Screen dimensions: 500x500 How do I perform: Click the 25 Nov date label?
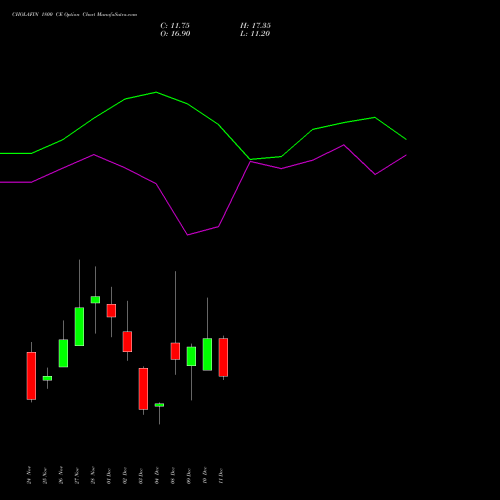(45, 475)
